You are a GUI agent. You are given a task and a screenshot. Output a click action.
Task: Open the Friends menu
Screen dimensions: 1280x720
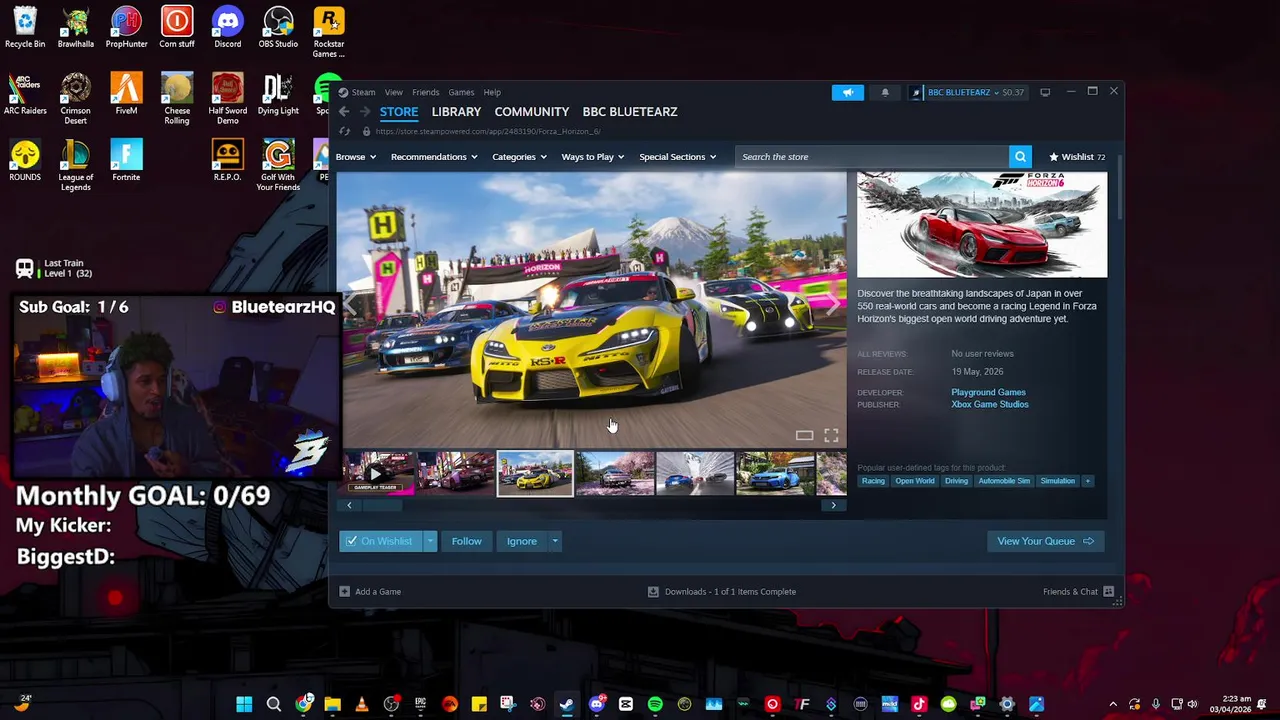click(425, 92)
